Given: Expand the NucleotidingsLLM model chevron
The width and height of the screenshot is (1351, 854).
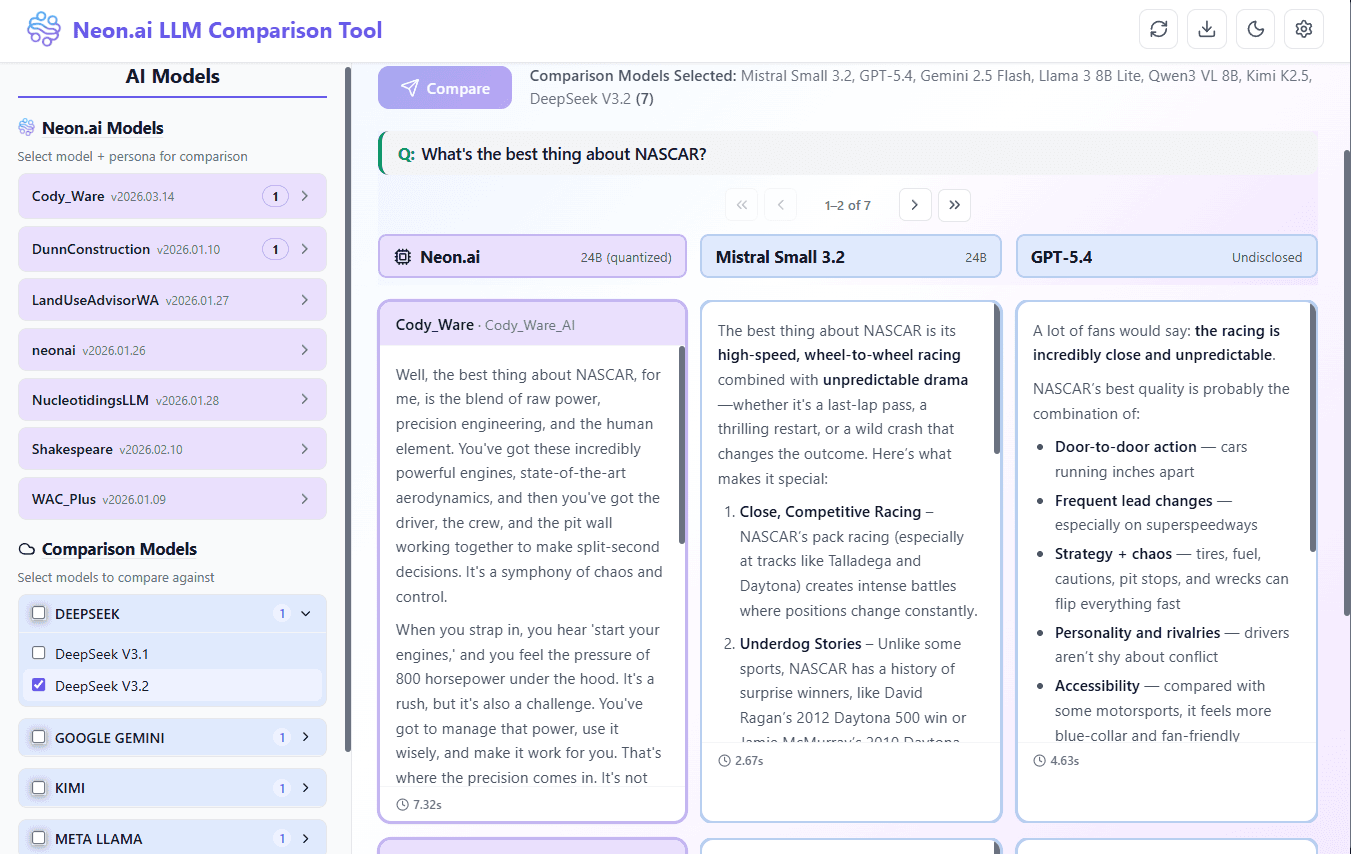Looking at the screenshot, I should tap(305, 400).
